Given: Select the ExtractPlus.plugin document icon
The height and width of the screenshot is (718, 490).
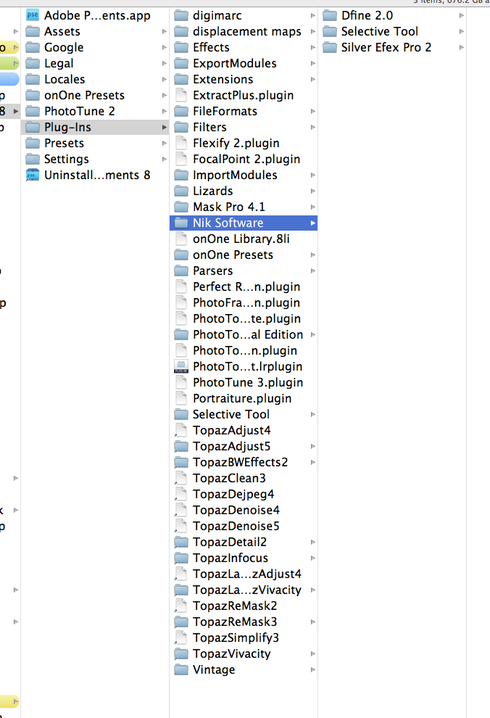Looking at the screenshot, I should coord(181,95).
